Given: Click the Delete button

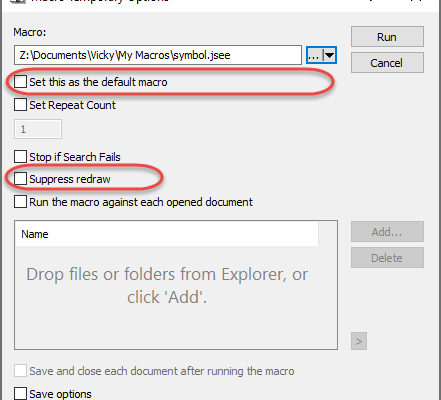Looking at the screenshot, I should (x=387, y=258).
